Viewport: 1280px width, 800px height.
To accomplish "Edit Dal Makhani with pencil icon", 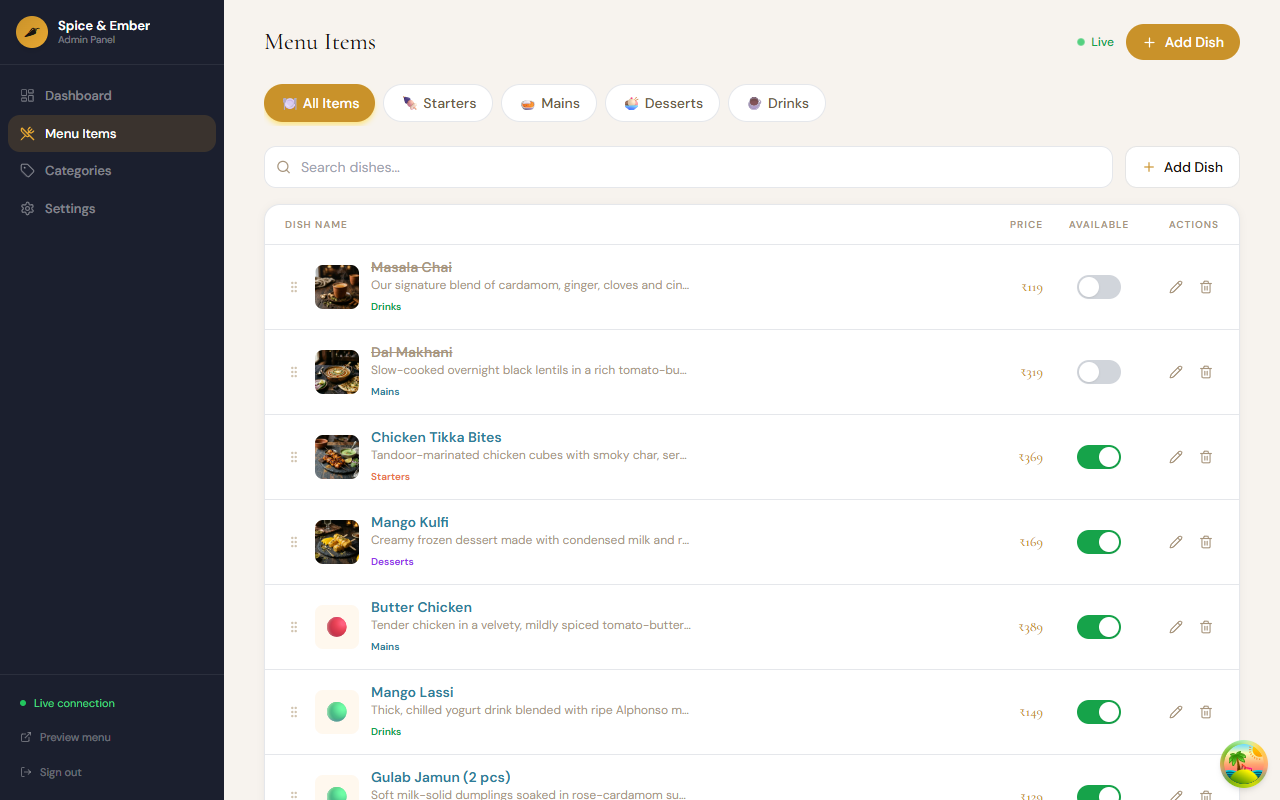I will tap(1176, 372).
